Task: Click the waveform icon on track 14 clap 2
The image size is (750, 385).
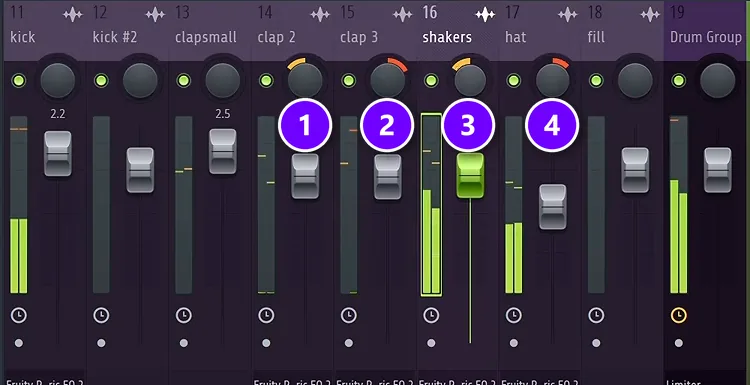Action: tap(320, 14)
